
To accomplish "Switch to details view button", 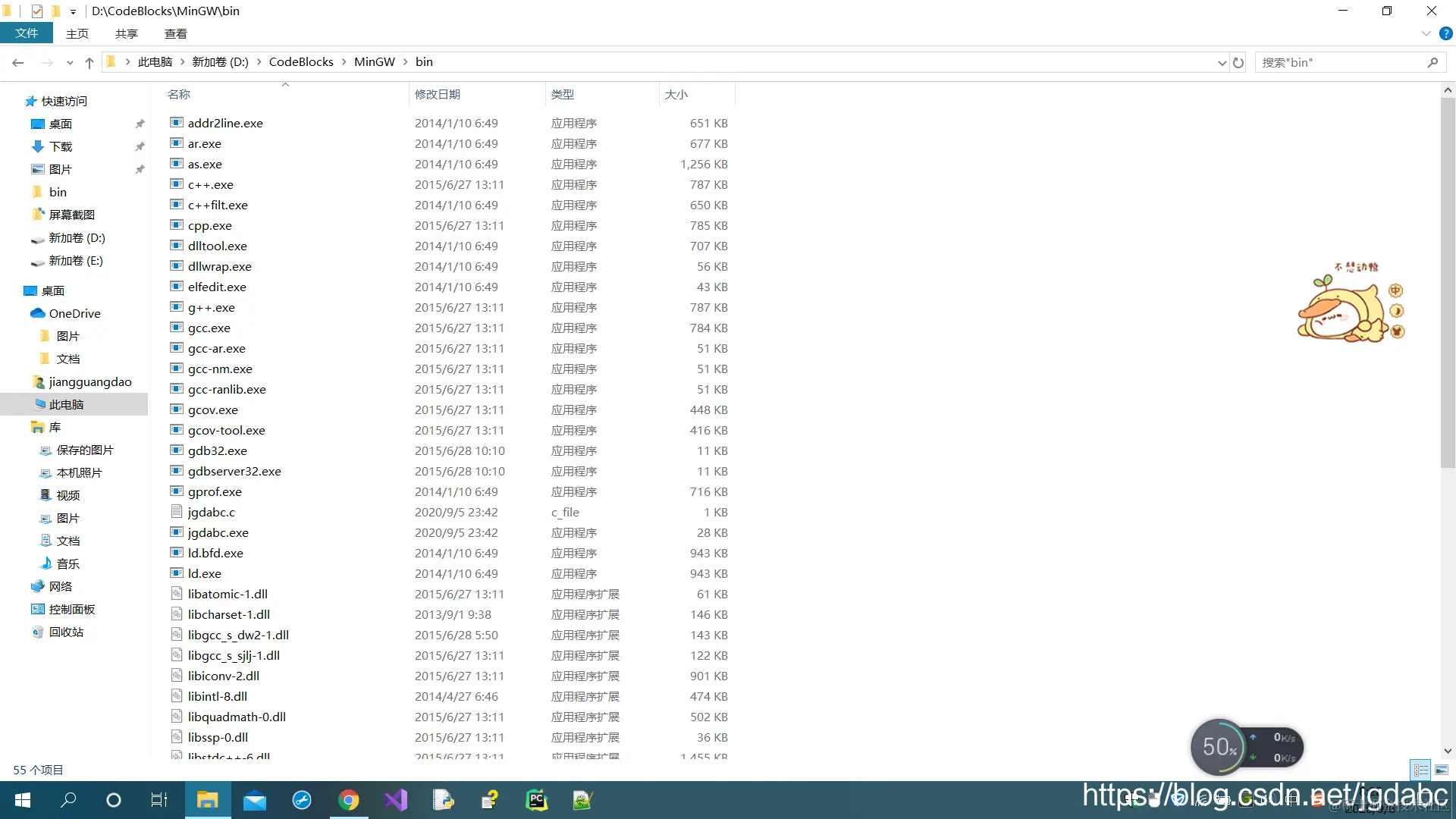I will coord(1420,770).
